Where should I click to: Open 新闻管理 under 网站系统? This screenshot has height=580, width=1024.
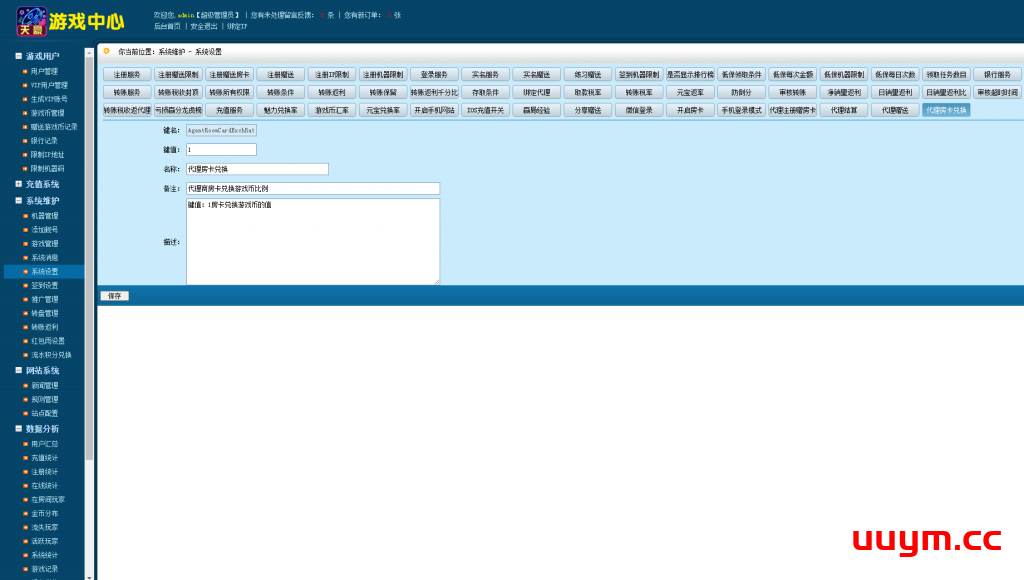click(44, 386)
